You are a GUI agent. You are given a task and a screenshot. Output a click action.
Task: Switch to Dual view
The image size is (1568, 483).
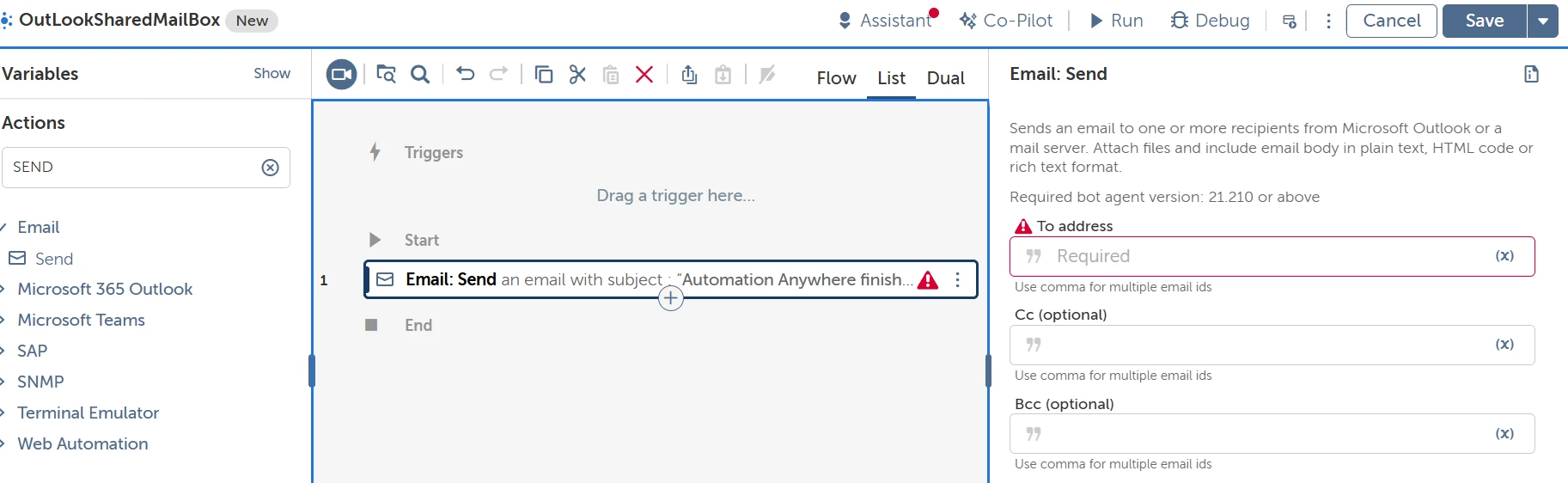click(946, 78)
